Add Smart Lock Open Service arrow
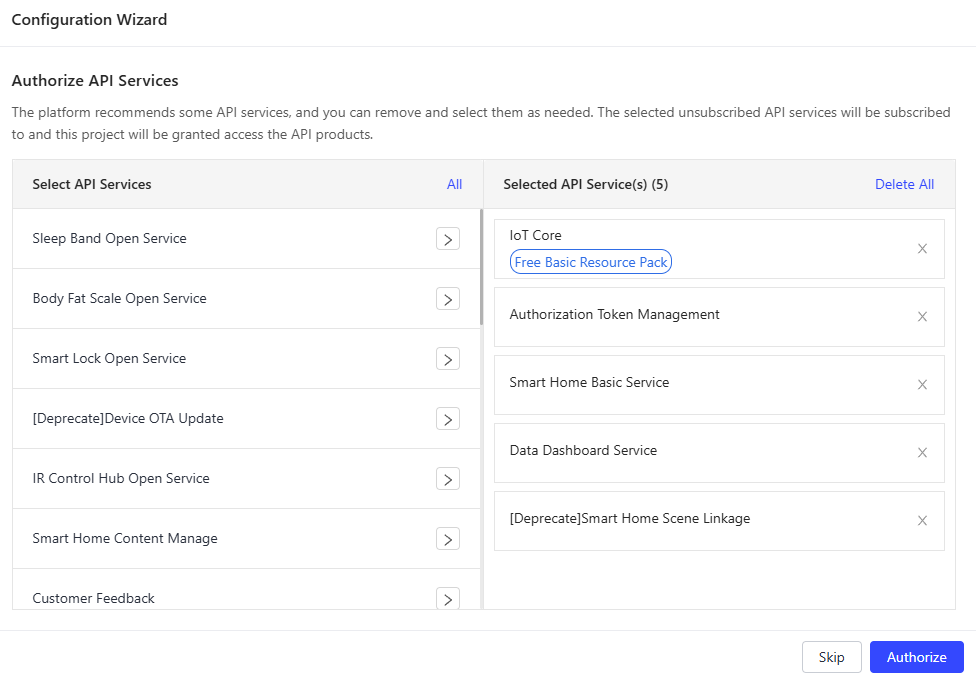Image resolution: width=976 pixels, height=678 pixels. click(x=448, y=359)
